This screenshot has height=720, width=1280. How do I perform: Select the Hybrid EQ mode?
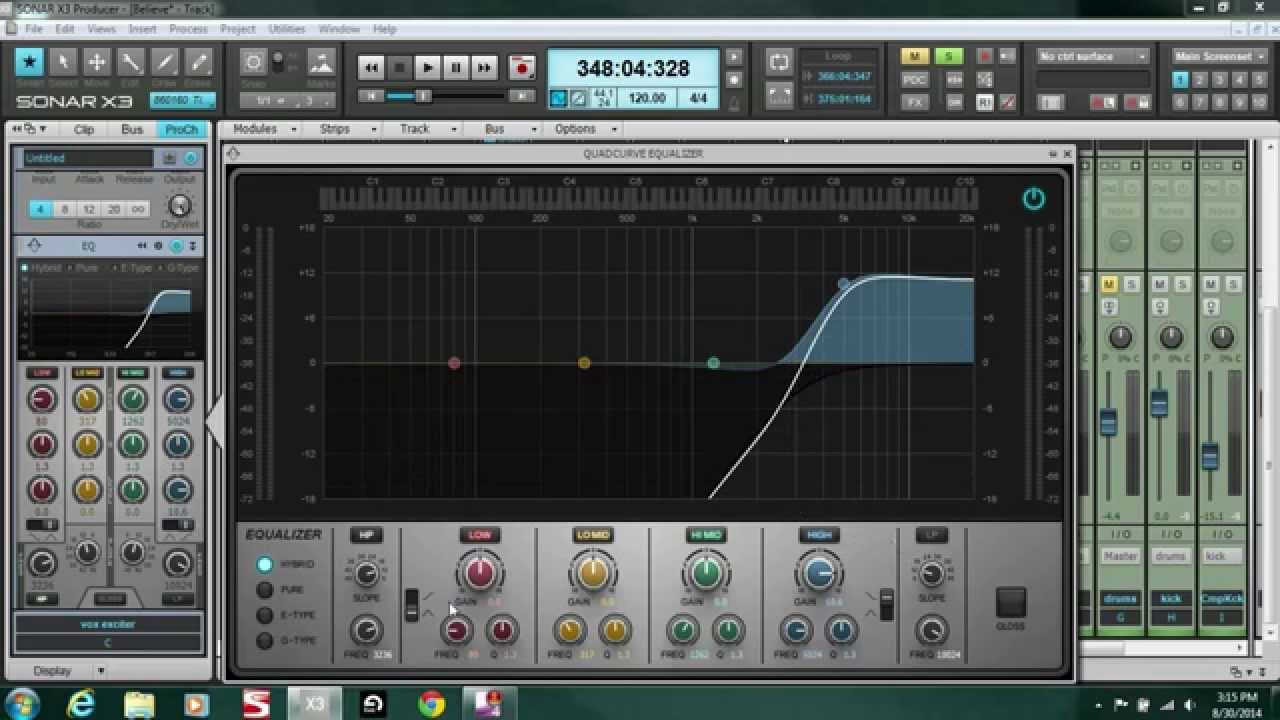265,564
